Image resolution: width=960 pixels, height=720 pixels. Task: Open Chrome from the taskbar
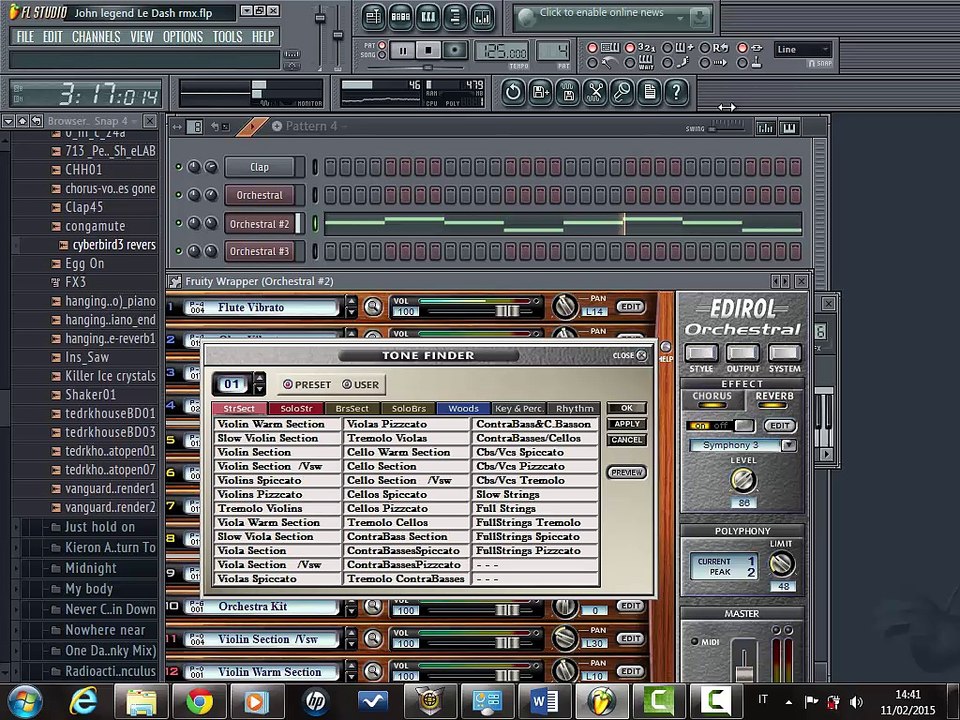(x=199, y=701)
